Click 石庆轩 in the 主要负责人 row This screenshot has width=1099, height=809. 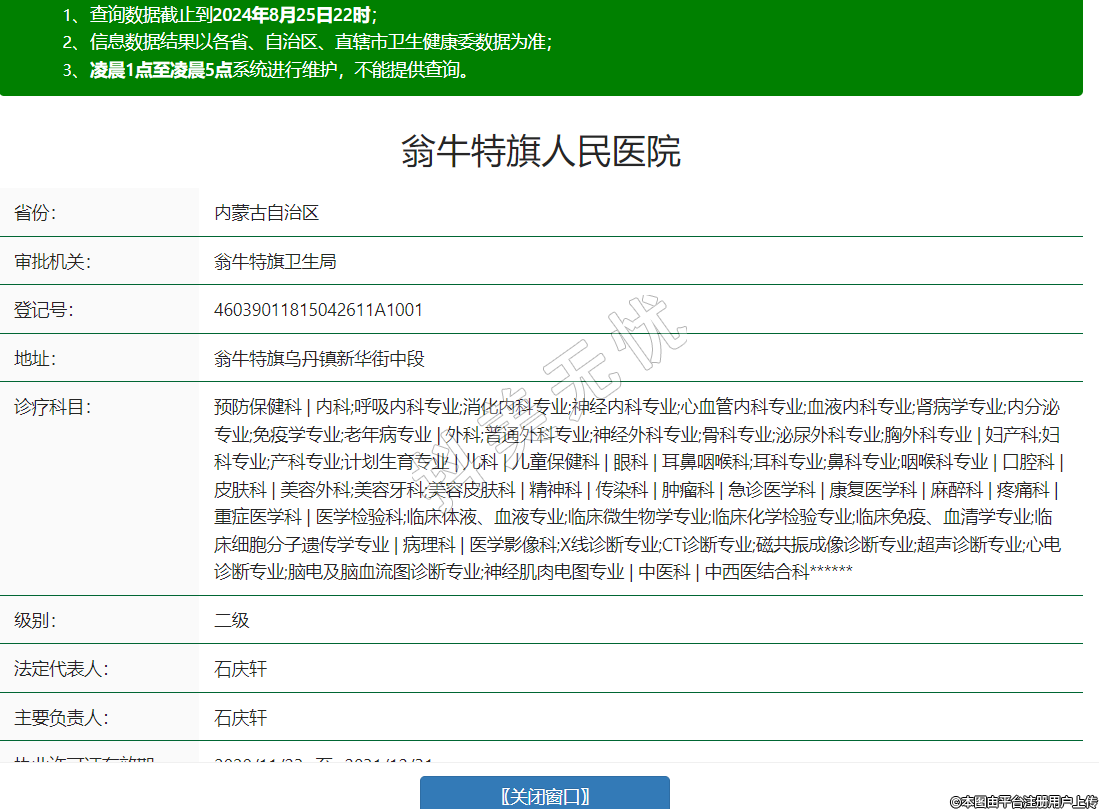click(x=240, y=718)
